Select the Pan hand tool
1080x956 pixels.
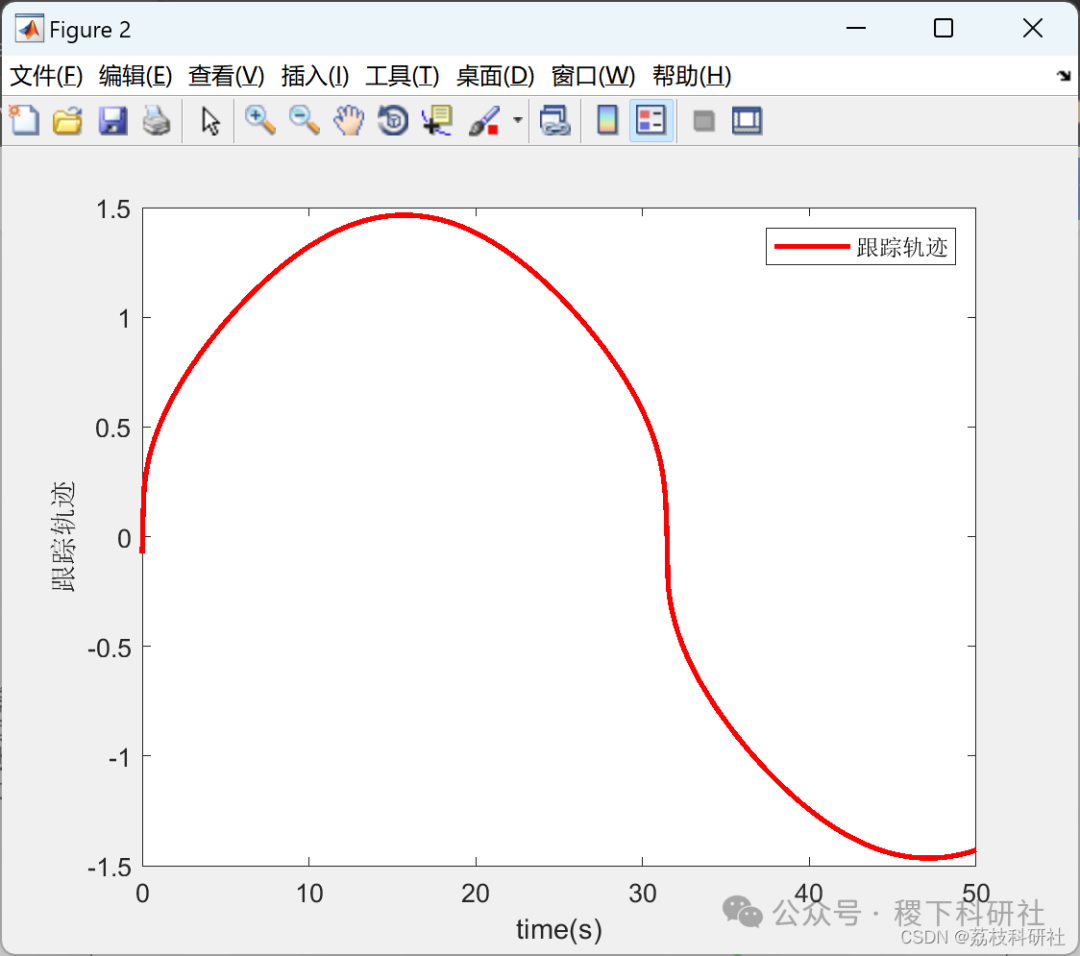tap(349, 121)
